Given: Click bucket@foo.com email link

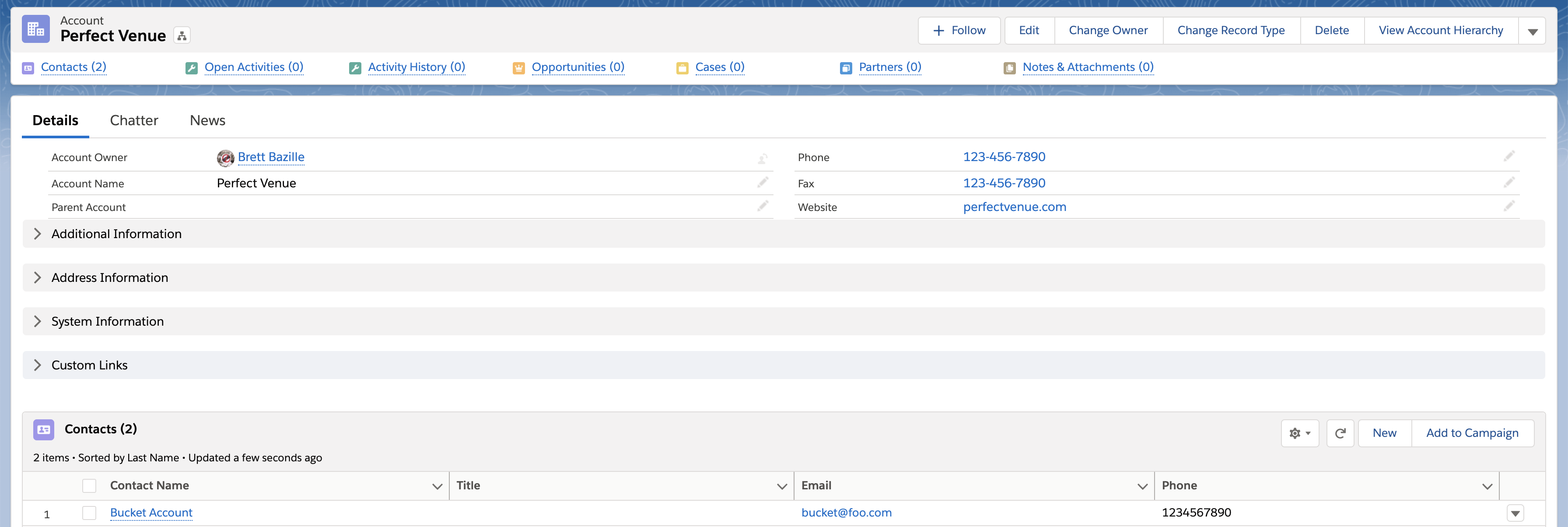Looking at the screenshot, I should pos(847,513).
